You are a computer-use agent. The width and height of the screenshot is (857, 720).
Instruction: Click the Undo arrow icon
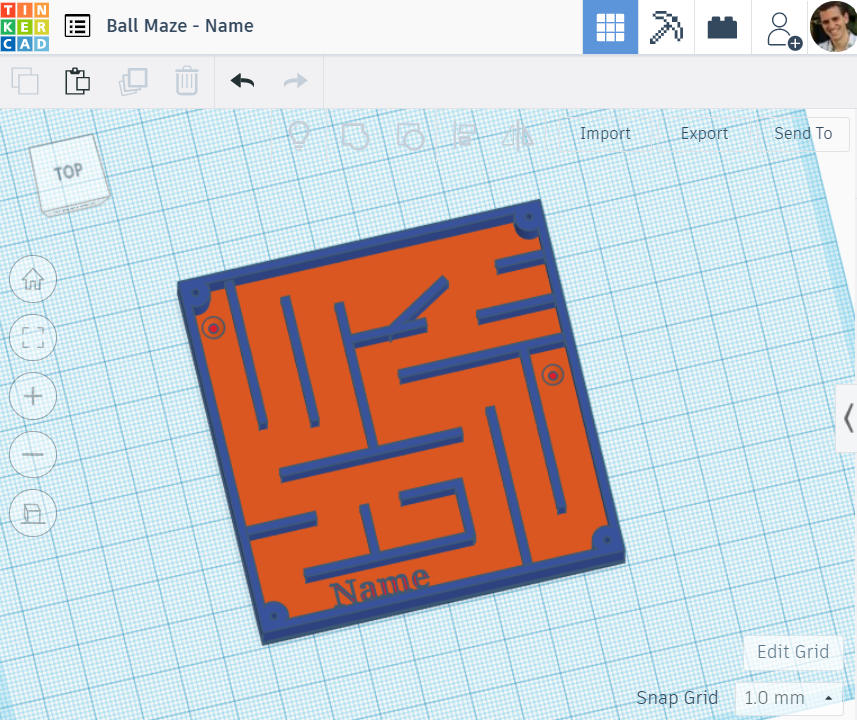pyautogui.click(x=242, y=81)
